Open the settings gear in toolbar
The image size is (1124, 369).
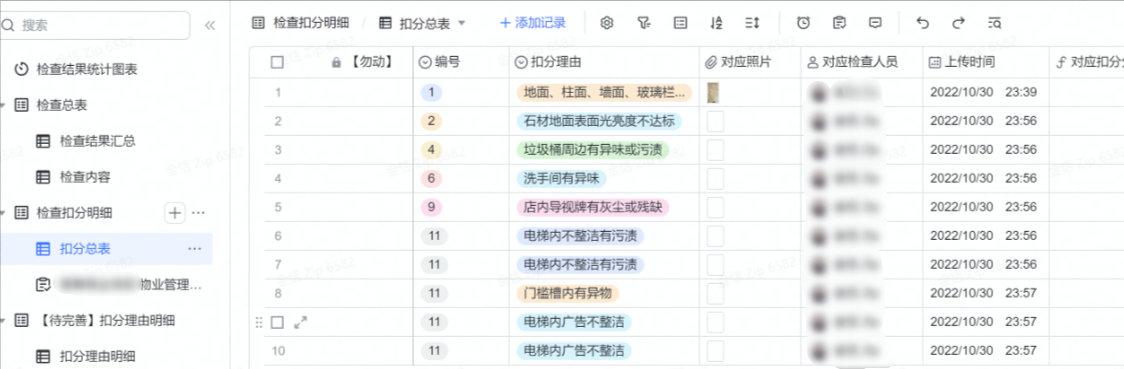coord(607,23)
